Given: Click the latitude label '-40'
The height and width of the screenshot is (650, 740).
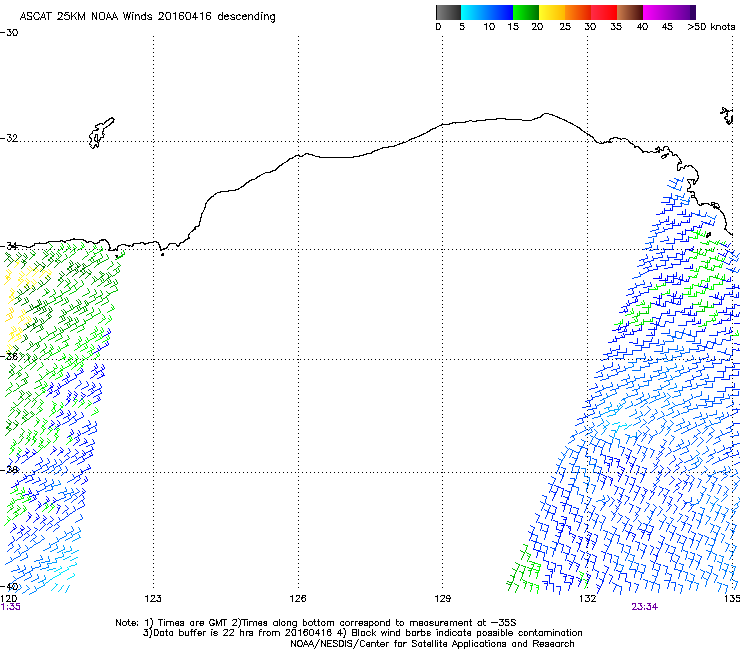Looking at the screenshot, I should coord(9,587).
